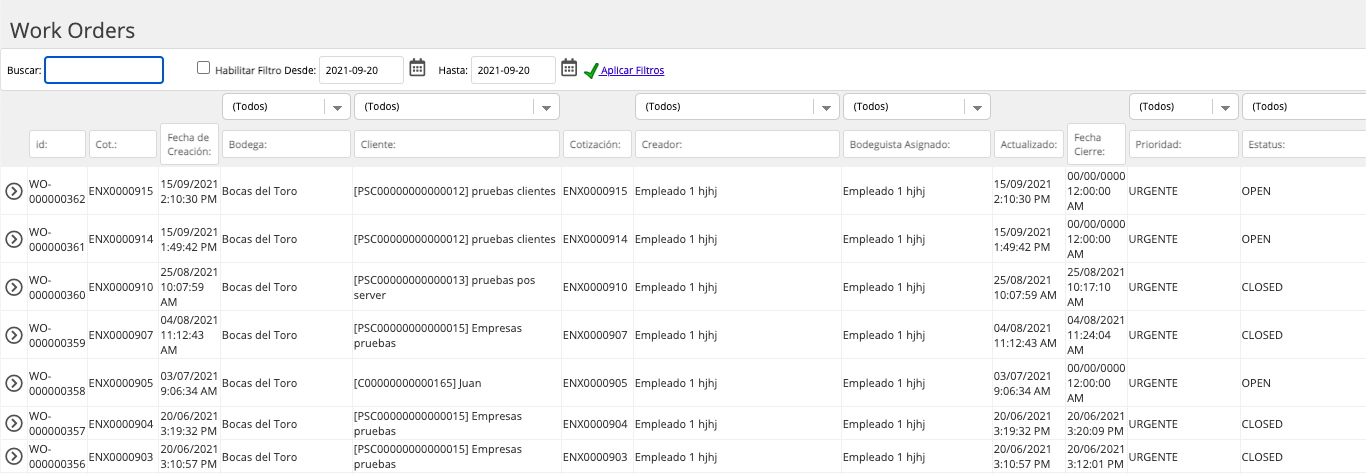Screen dimensions: 1366x474
Task: Select work order id WO-000000362
Action: (57, 191)
